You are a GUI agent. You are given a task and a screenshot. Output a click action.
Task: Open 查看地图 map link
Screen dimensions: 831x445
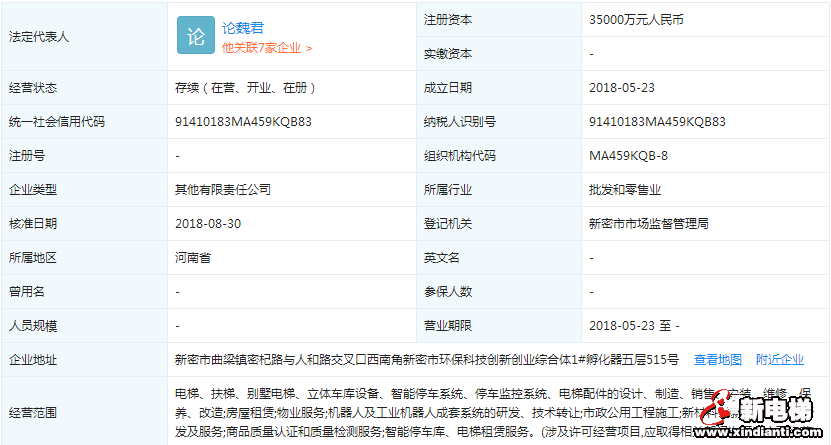click(x=718, y=359)
